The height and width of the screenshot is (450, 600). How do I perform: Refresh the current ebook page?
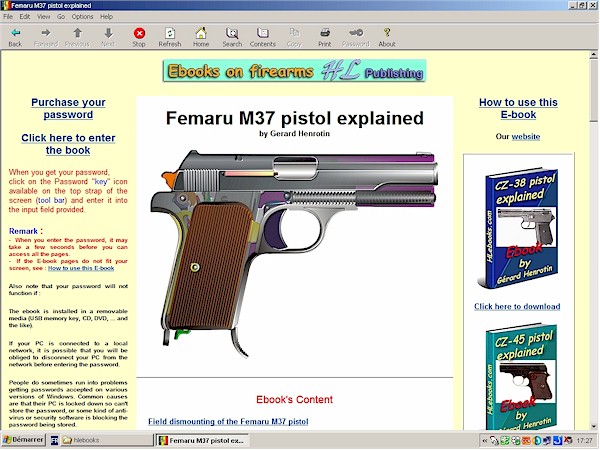click(170, 37)
